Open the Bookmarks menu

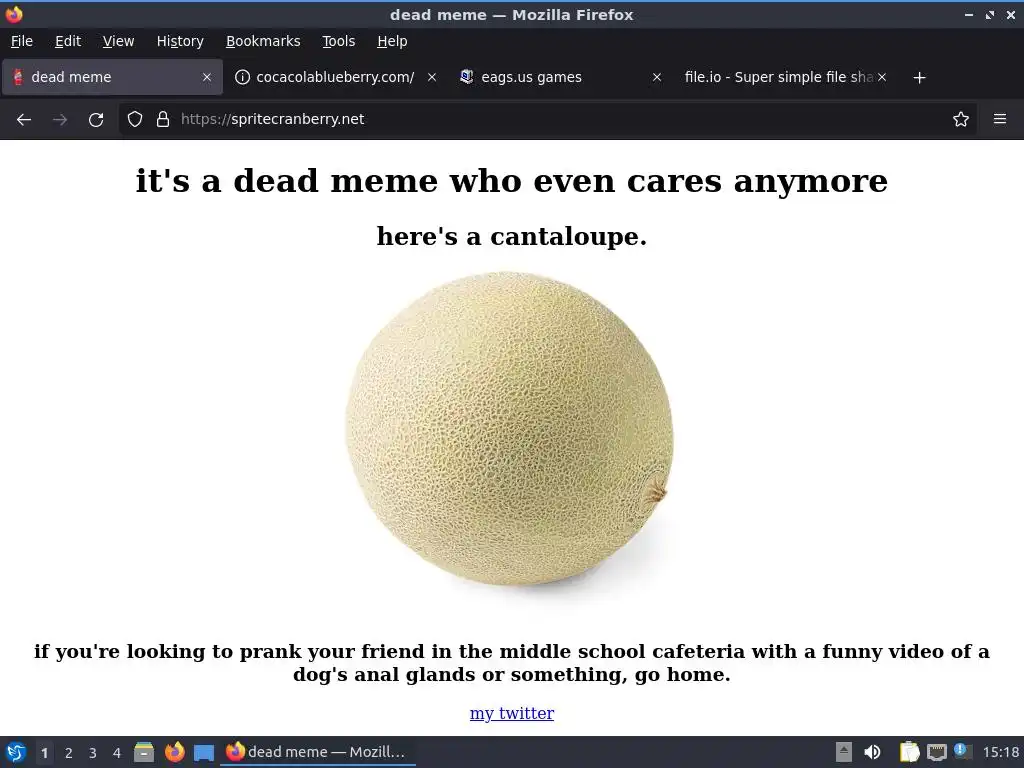click(263, 41)
